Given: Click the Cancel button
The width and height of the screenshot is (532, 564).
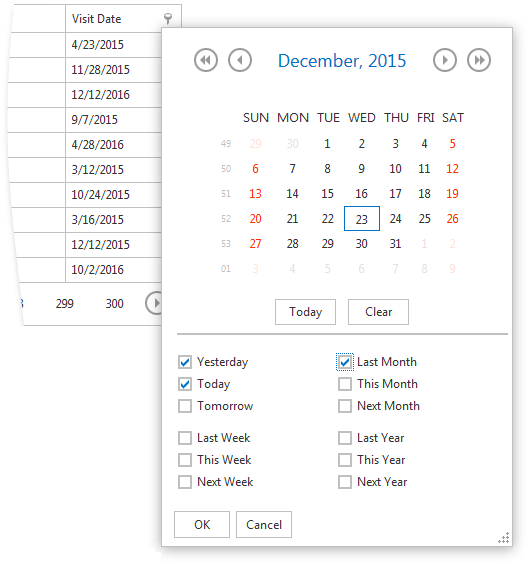Looking at the screenshot, I should [x=264, y=524].
